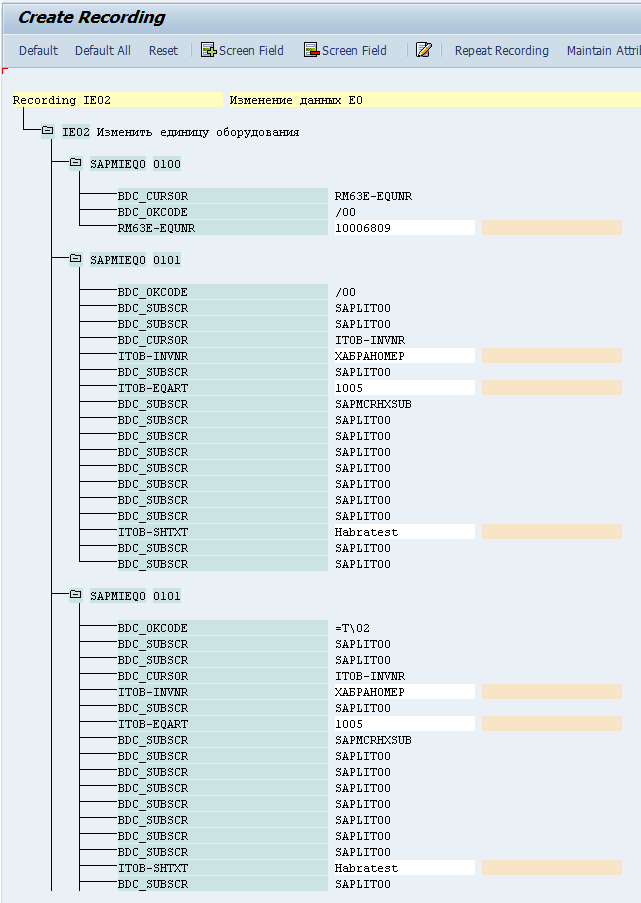Click the RM63E-EQUNR value field 10006809
Viewport: 641px width, 903px height.
(x=404, y=228)
